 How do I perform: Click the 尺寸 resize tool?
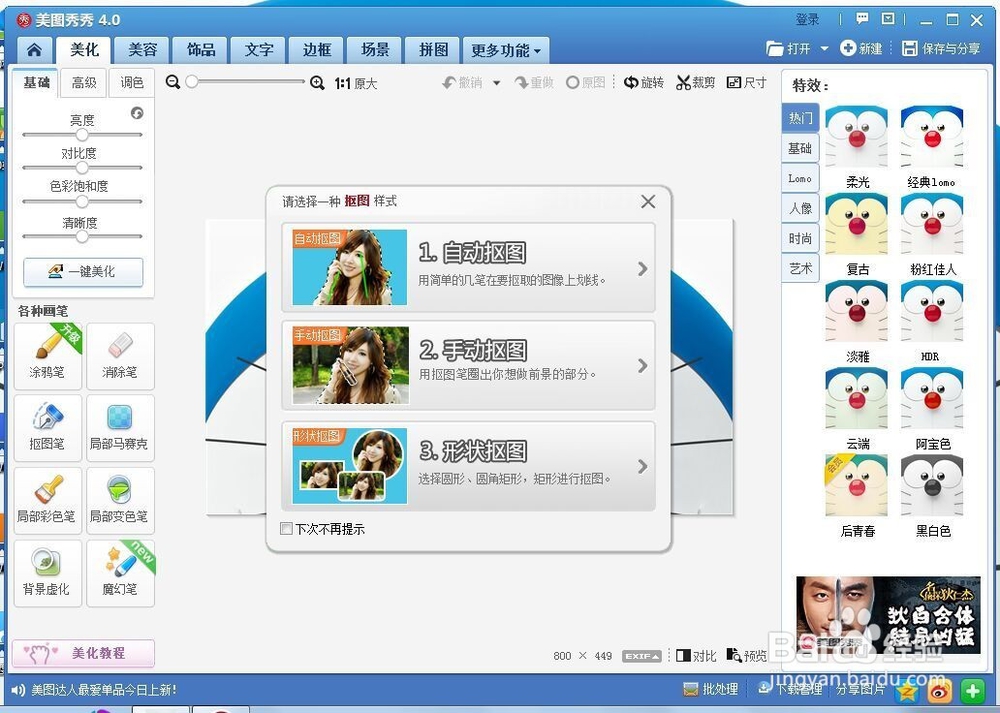point(746,82)
